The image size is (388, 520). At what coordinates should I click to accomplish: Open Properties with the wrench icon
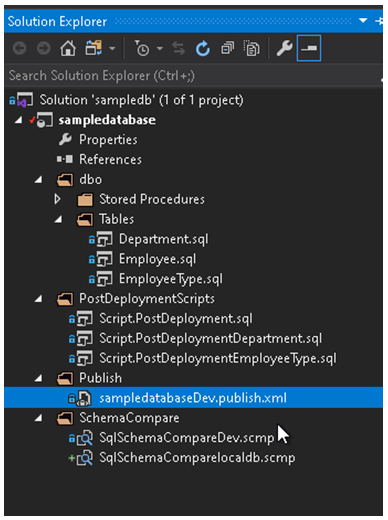(284, 49)
